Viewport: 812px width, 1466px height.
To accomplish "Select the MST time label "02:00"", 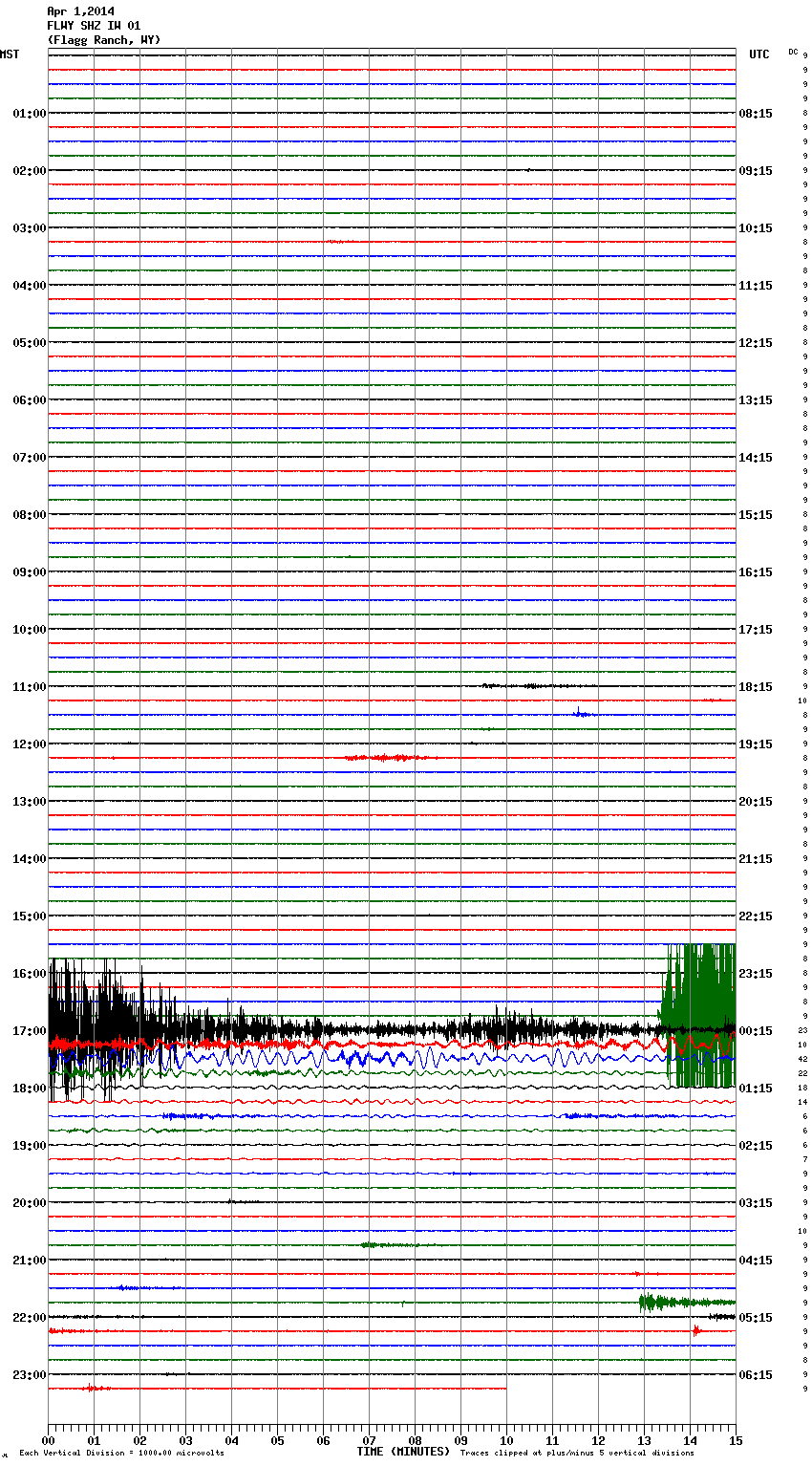I will pos(29,171).
